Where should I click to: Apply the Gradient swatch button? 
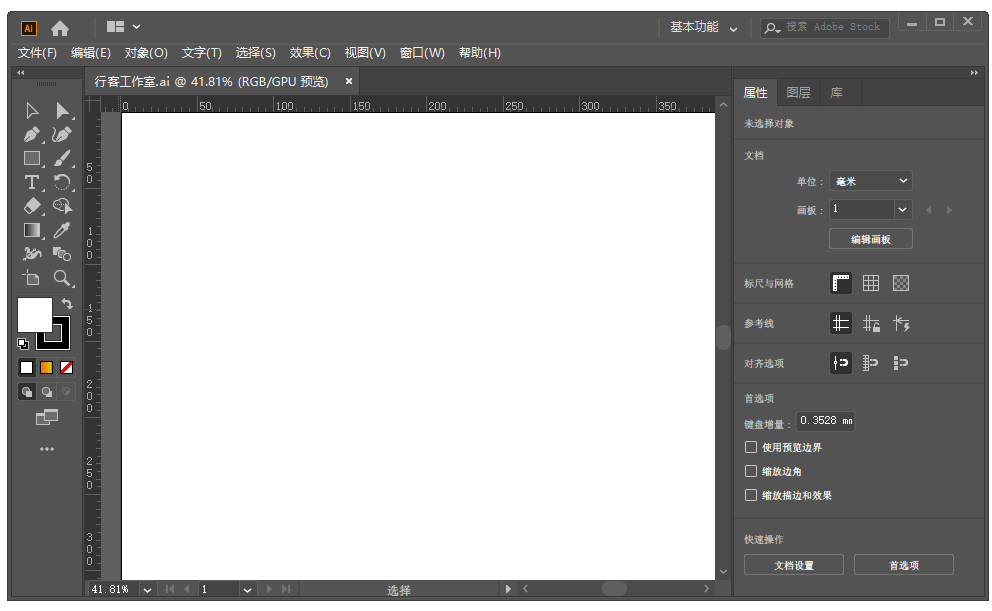coord(47,367)
